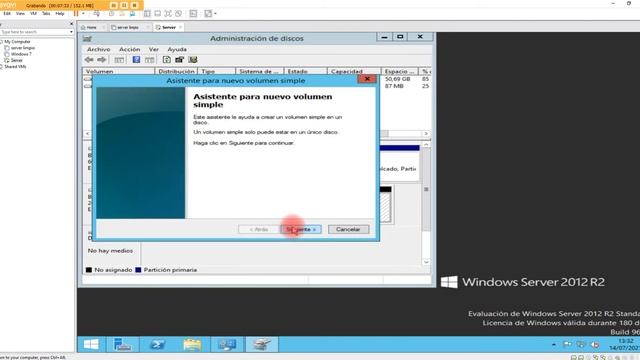Click the green Refresh toolbar icon
Screen dimensions: 640x360
[167, 60]
